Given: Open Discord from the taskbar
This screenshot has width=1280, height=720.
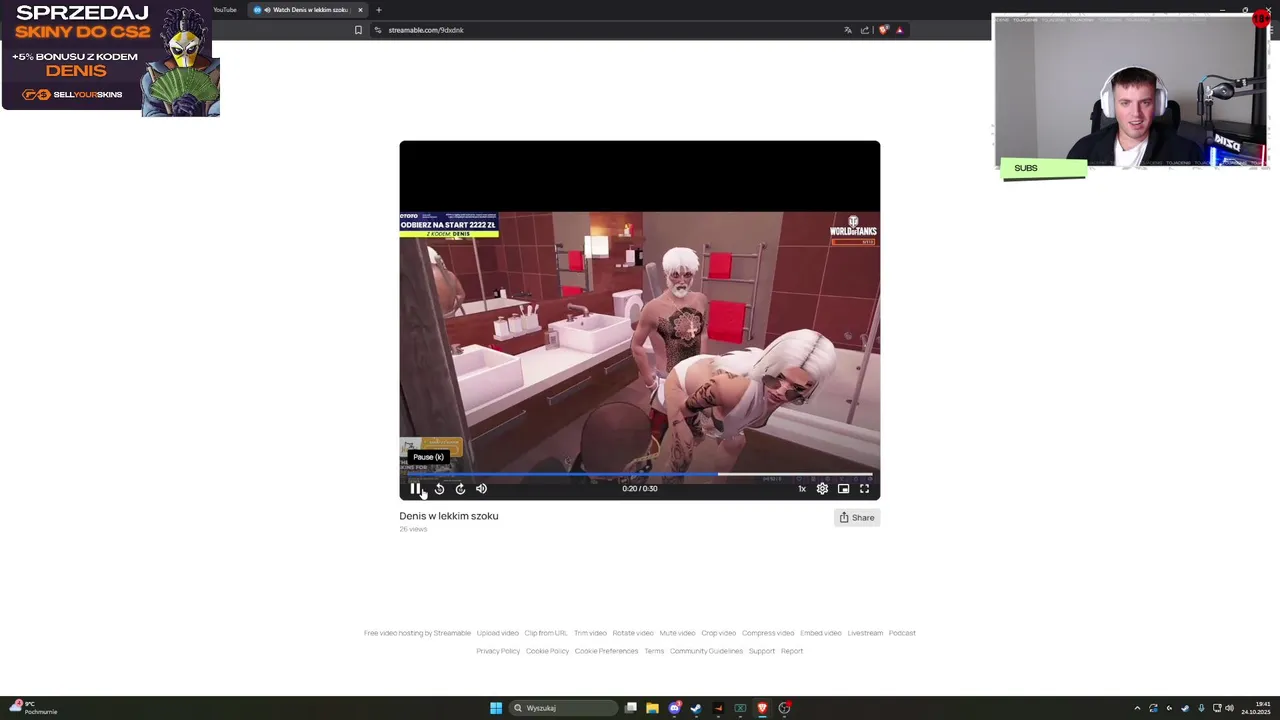Looking at the screenshot, I should coord(674,708).
